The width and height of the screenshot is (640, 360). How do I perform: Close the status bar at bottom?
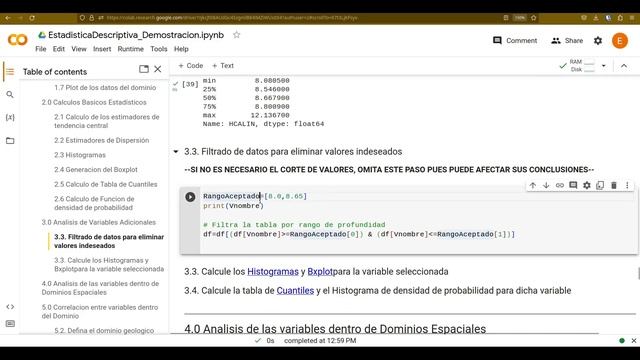click(x=633, y=340)
